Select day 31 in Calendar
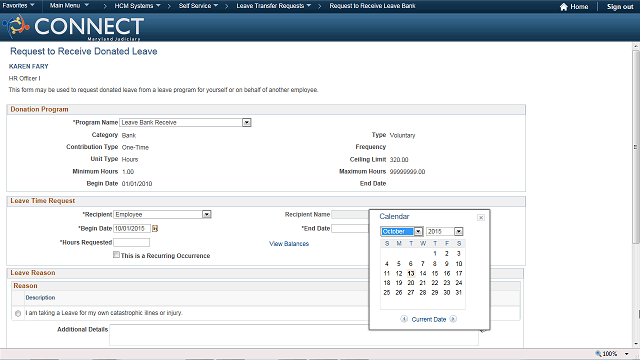Viewport: 640px width, 360px height. [x=458, y=293]
